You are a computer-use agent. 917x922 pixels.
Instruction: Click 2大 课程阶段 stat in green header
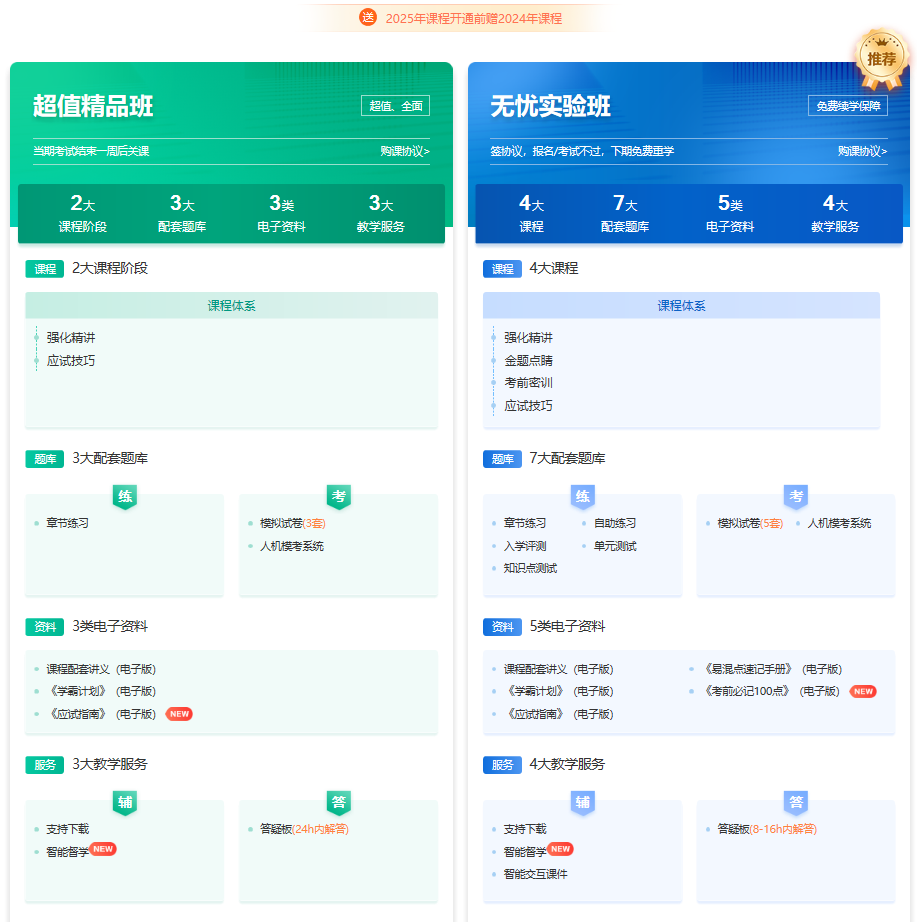pos(82,213)
